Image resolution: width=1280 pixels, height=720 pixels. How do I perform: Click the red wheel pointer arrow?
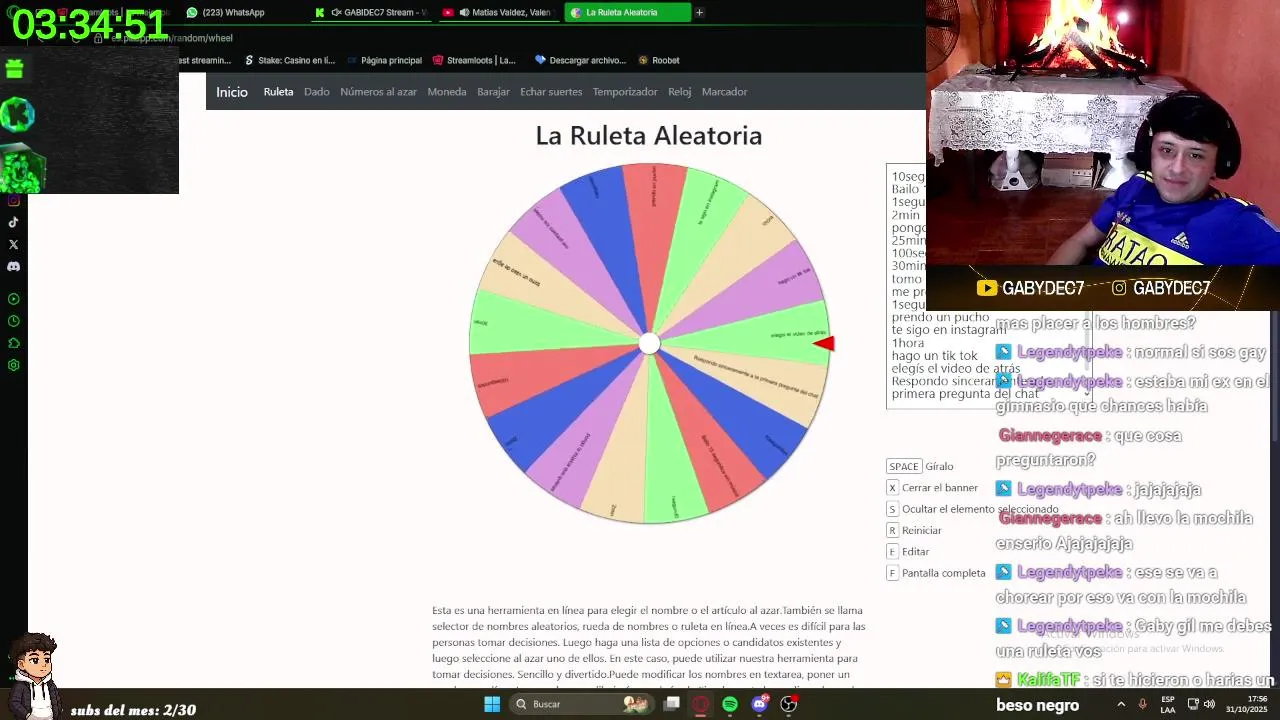click(x=823, y=344)
